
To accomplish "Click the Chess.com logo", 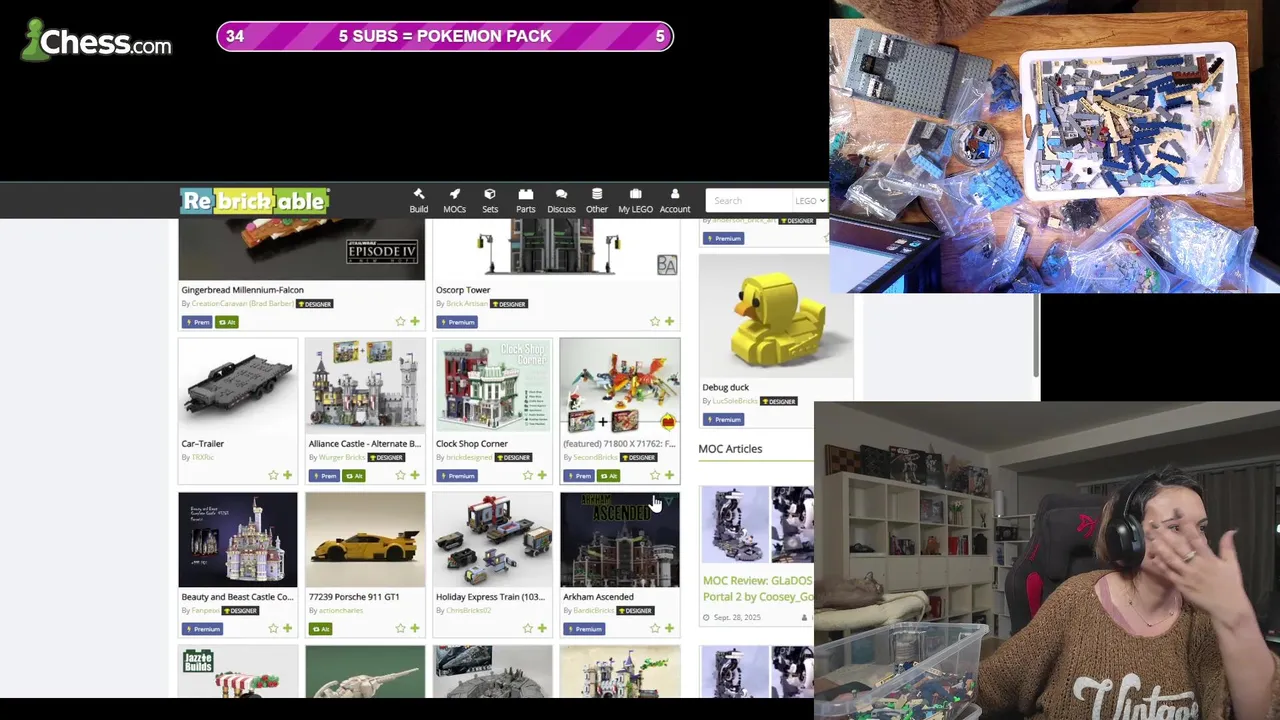I will (x=97, y=41).
